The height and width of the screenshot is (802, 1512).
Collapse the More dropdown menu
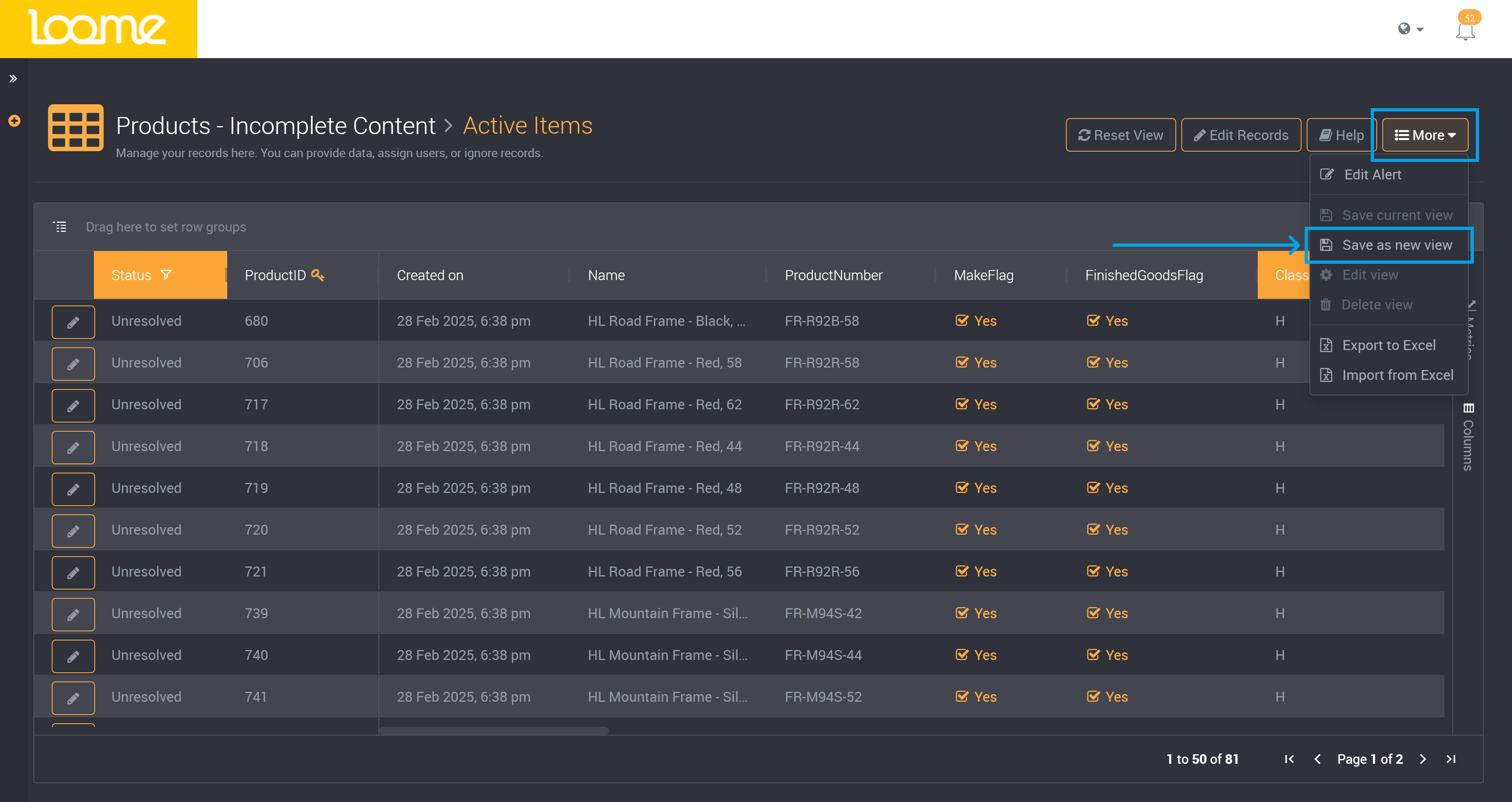pyautogui.click(x=1424, y=135)
